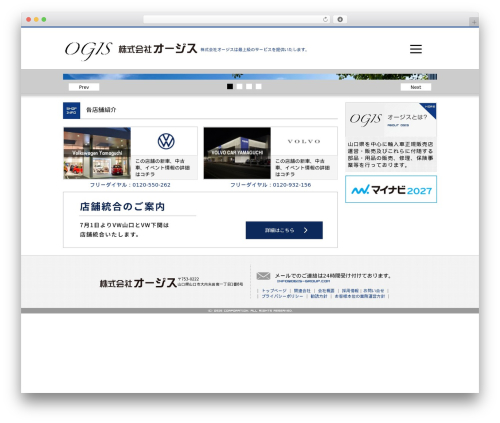Click the Volkswagen logo icon
The height and width of the screenshot is (423, 500).
click(x=166, y=141)
